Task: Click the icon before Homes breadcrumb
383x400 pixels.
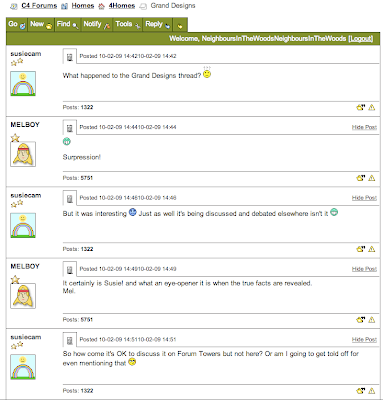Action: tap(65, 6)
